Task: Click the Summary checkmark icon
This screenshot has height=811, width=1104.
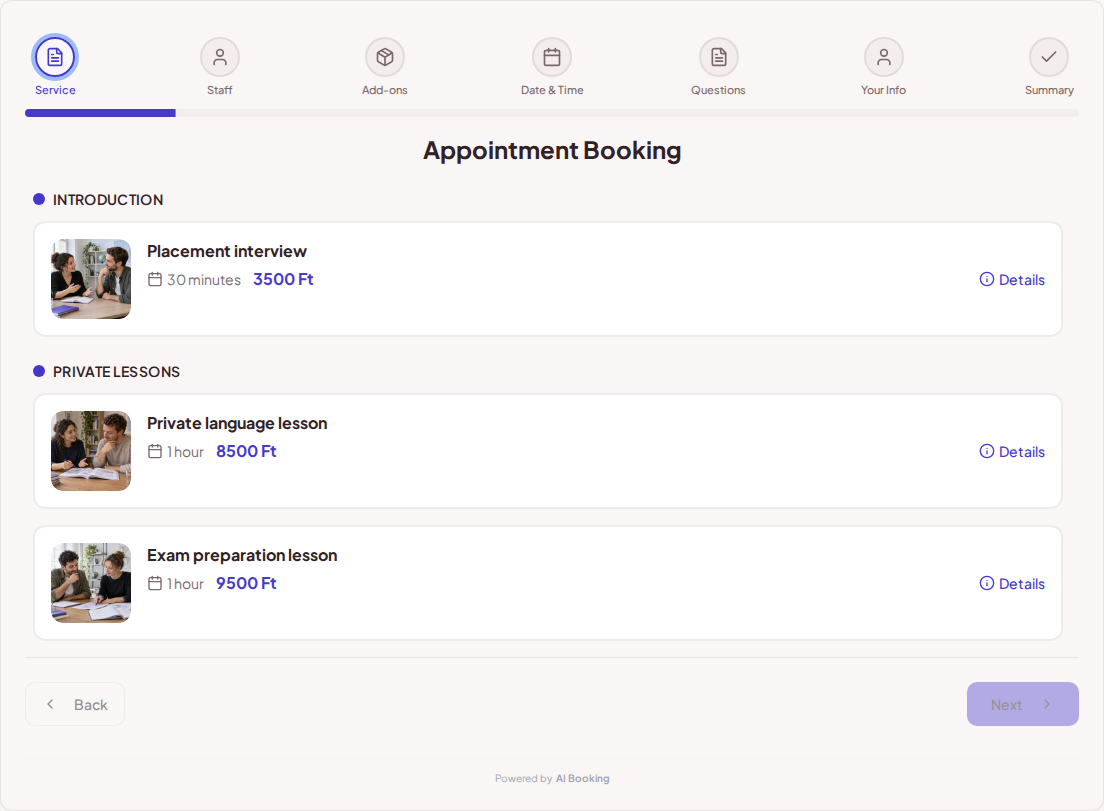Action: click(x=1048, y=57)
